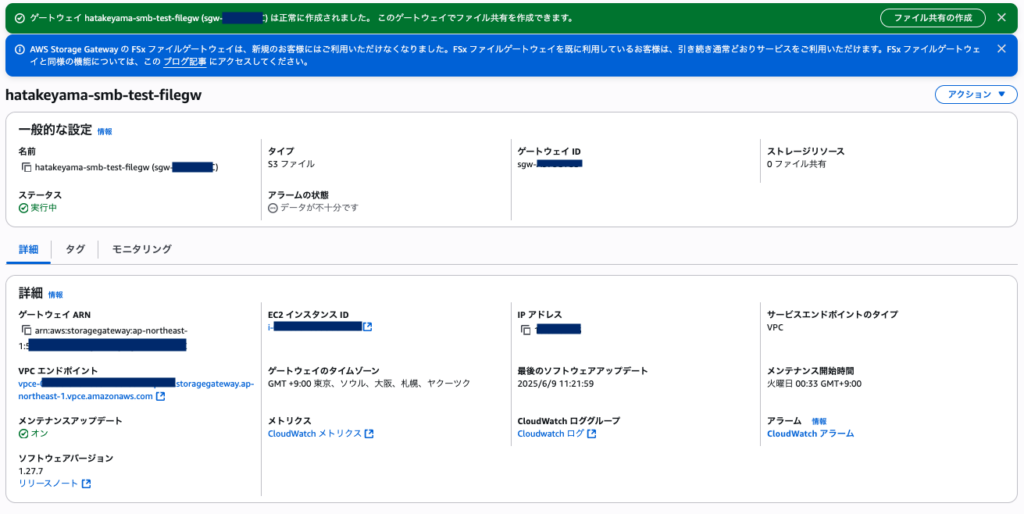1024x514 pixels.
Task: Open 情報 link next to アラーム
Action: click(819, 421)
